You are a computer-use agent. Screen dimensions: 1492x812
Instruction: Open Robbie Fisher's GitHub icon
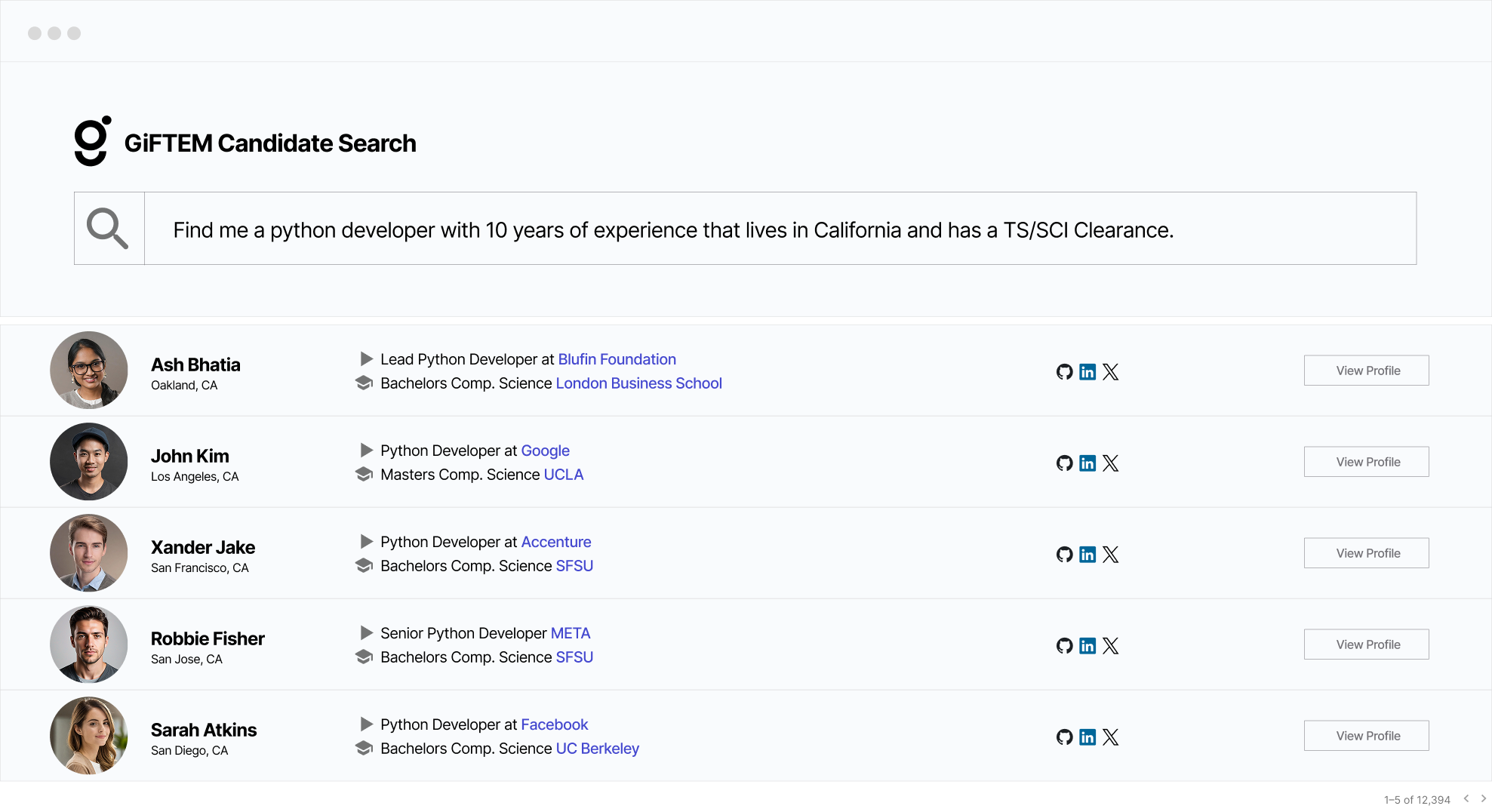(x=1064, y=645)
